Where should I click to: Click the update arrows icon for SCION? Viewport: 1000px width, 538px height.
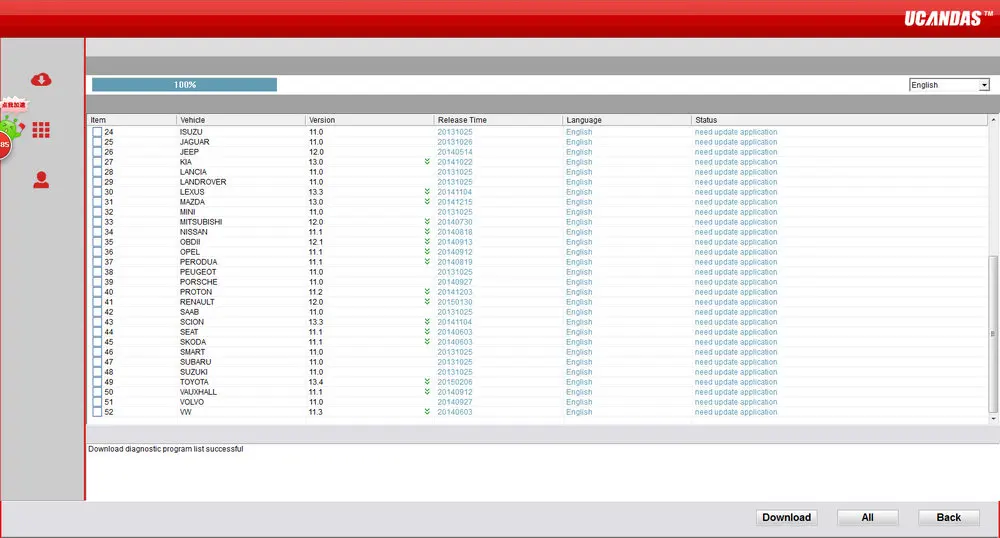(x=427, y=322)
